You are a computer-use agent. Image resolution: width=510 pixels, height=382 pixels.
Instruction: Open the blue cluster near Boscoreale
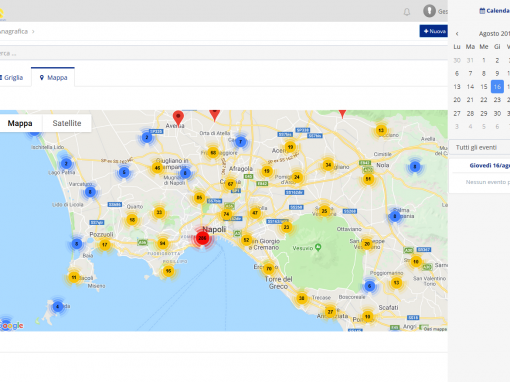[x=369, y=286]
